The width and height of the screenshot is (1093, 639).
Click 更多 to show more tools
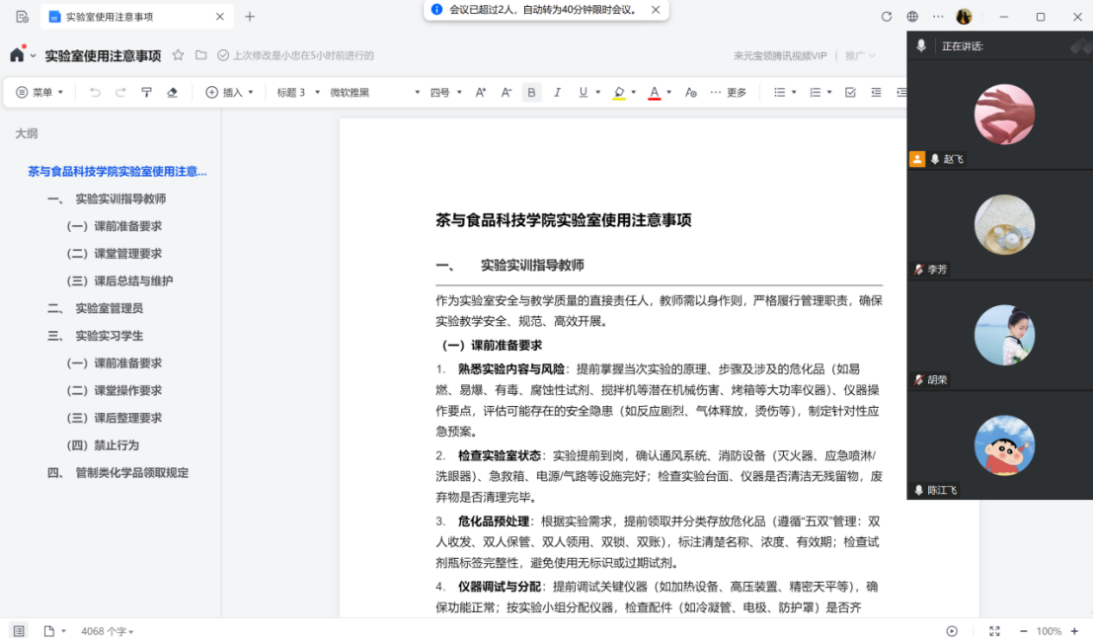point(729,92)
